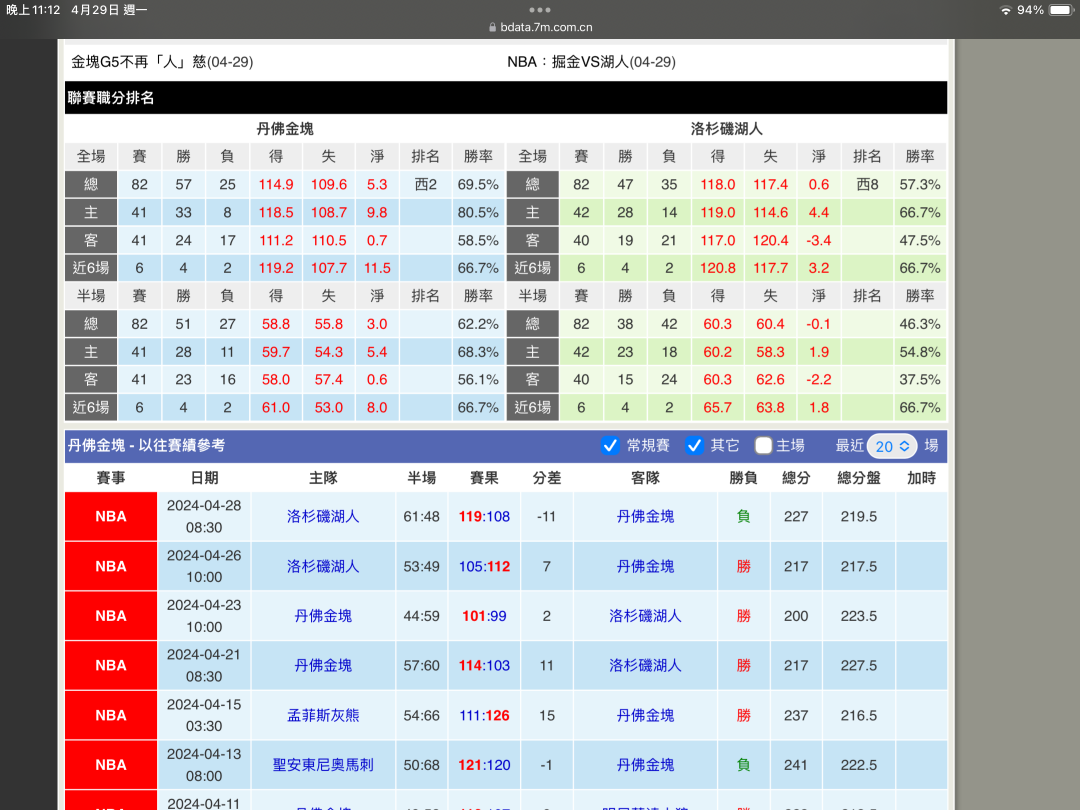Select the green 負 result in 2024-04-28 row
1080x810 pixels.
(743, 517)
